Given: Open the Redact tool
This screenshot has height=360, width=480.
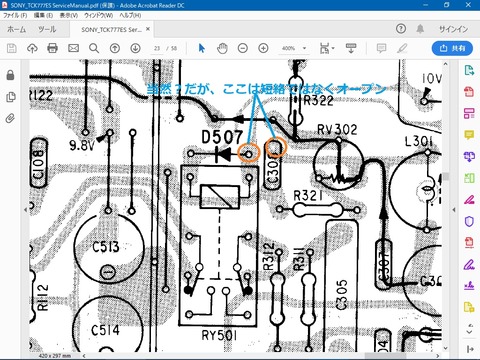Looking at the screenshot, I should (469, 200).
